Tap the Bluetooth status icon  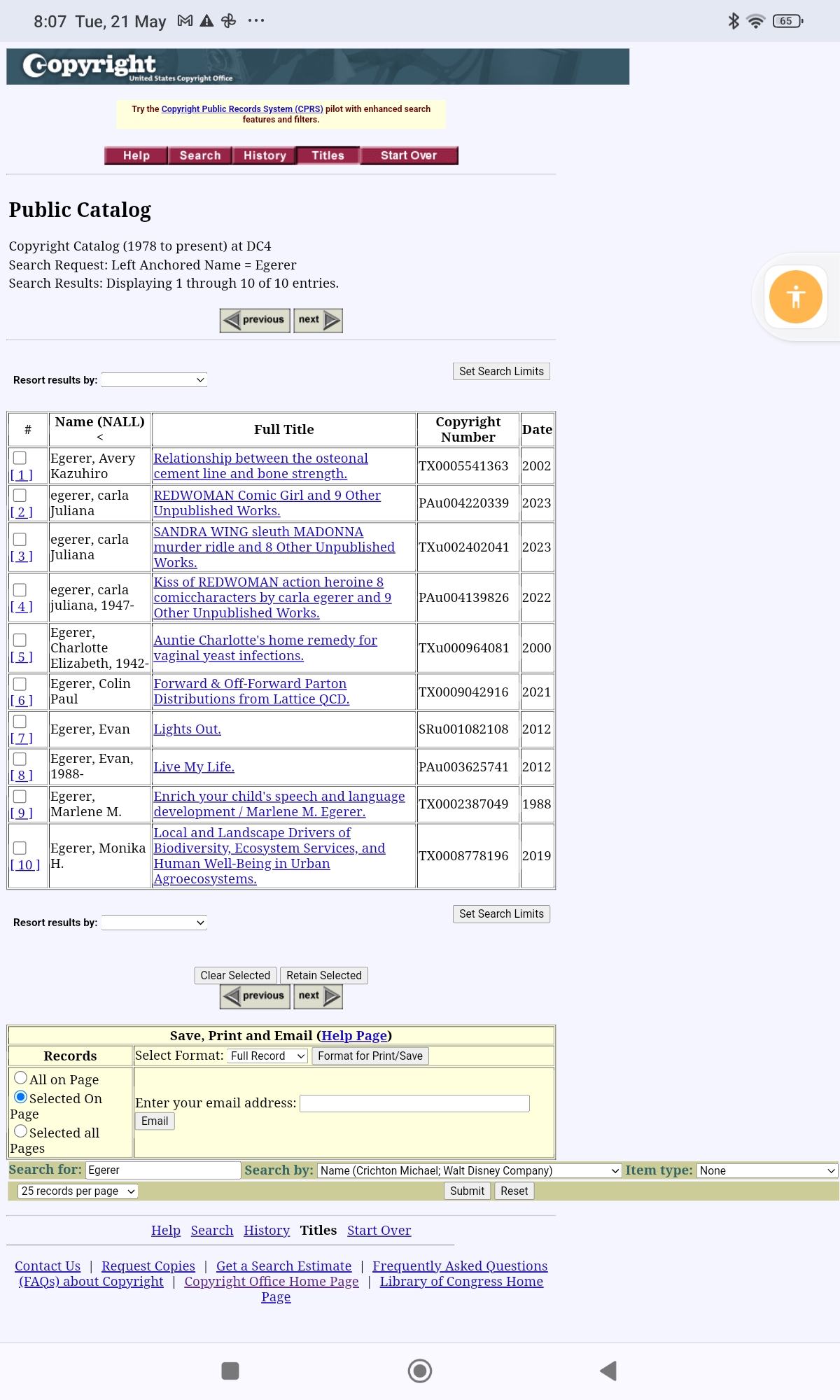[734, 21]
